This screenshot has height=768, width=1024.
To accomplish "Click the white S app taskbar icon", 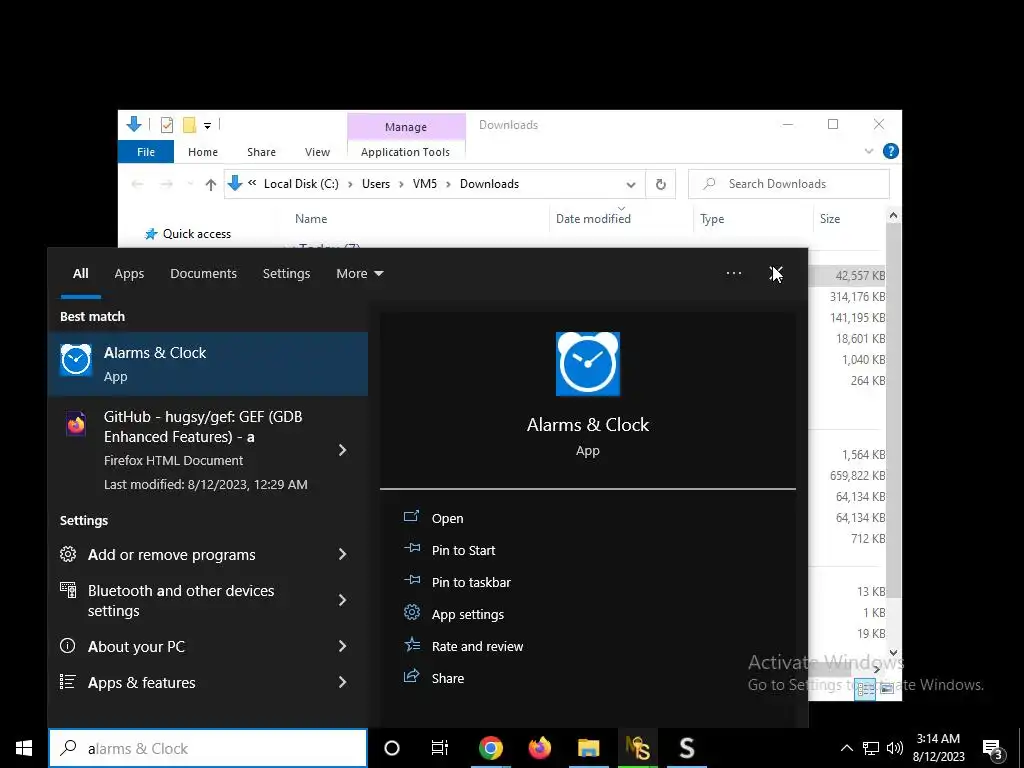I will (686, 748).
